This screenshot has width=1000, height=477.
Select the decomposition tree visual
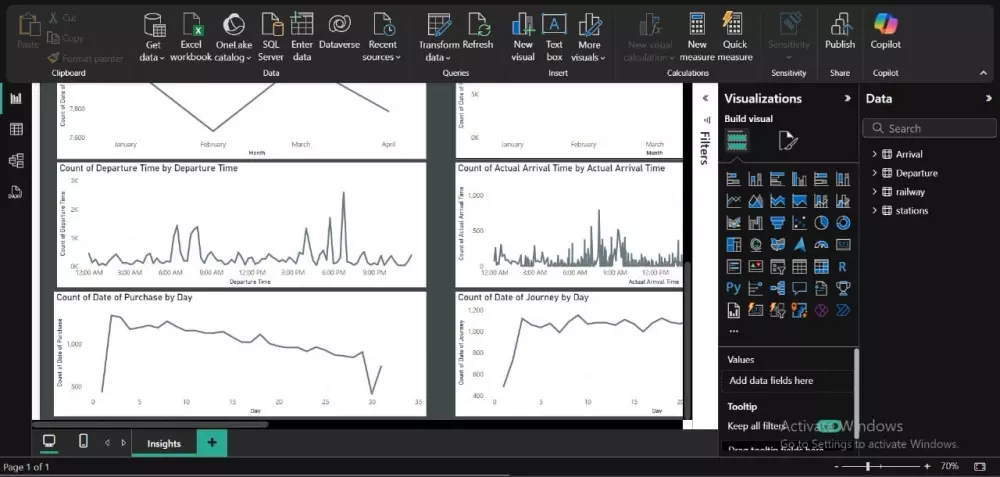click(x=777, y=288)
